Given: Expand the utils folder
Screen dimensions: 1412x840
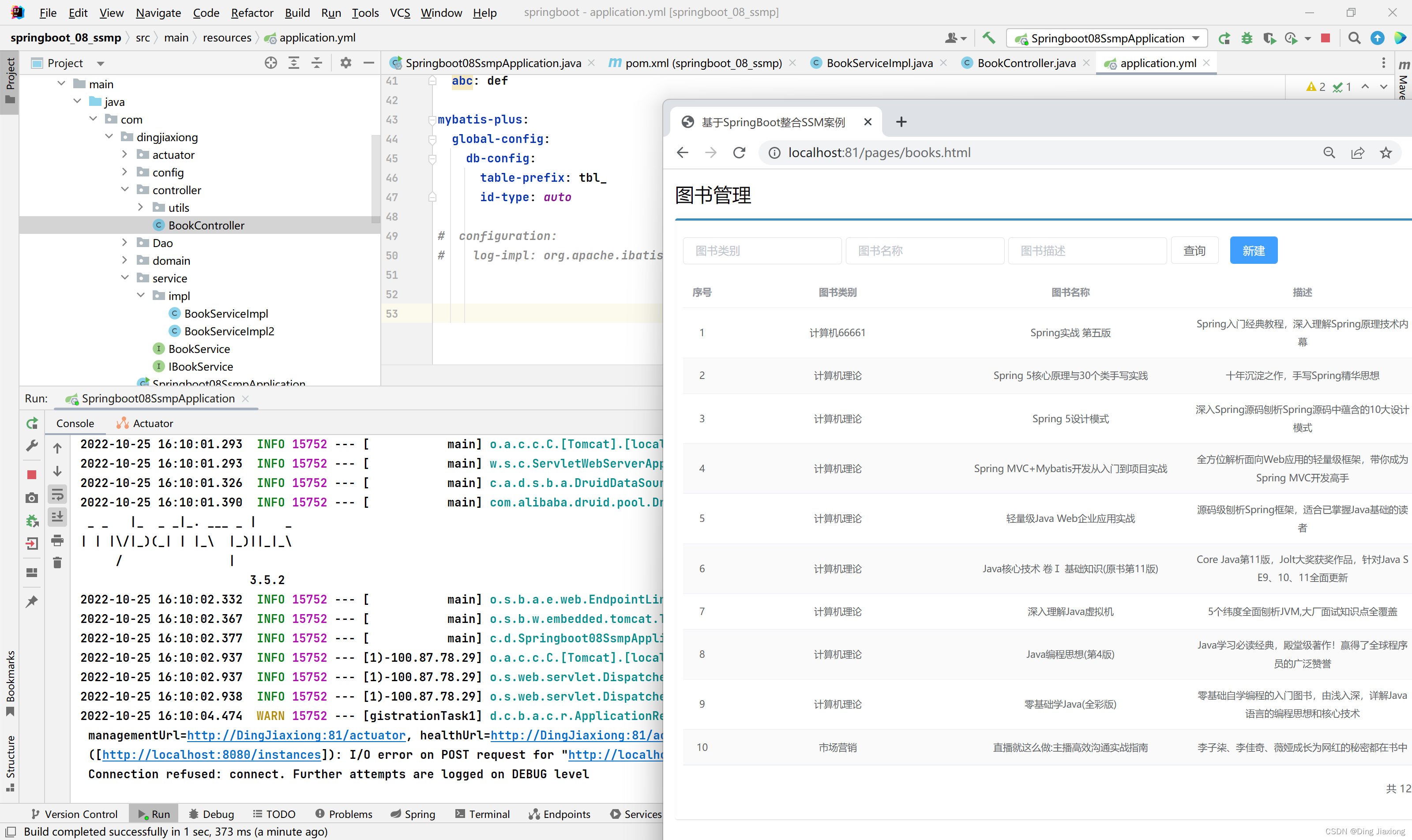Looking at the screenshot, I should coord(140,207).
